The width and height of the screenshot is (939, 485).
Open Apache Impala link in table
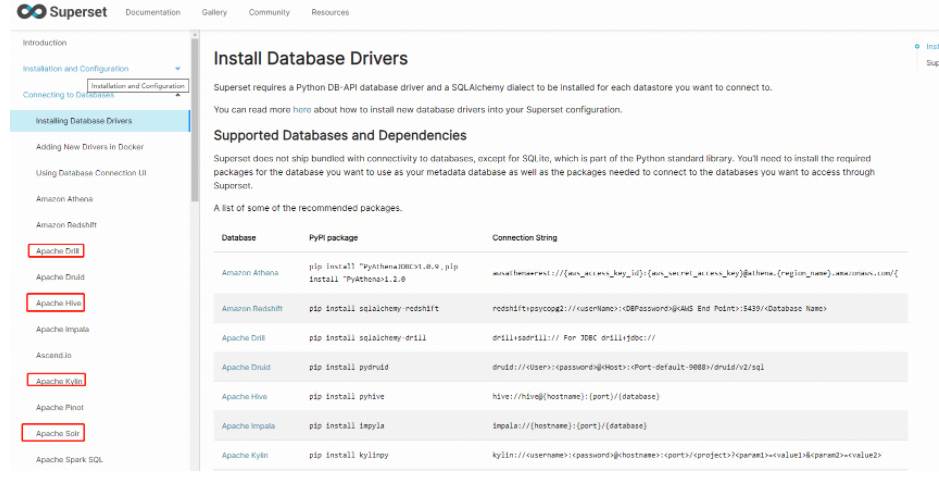pos(249,426)
